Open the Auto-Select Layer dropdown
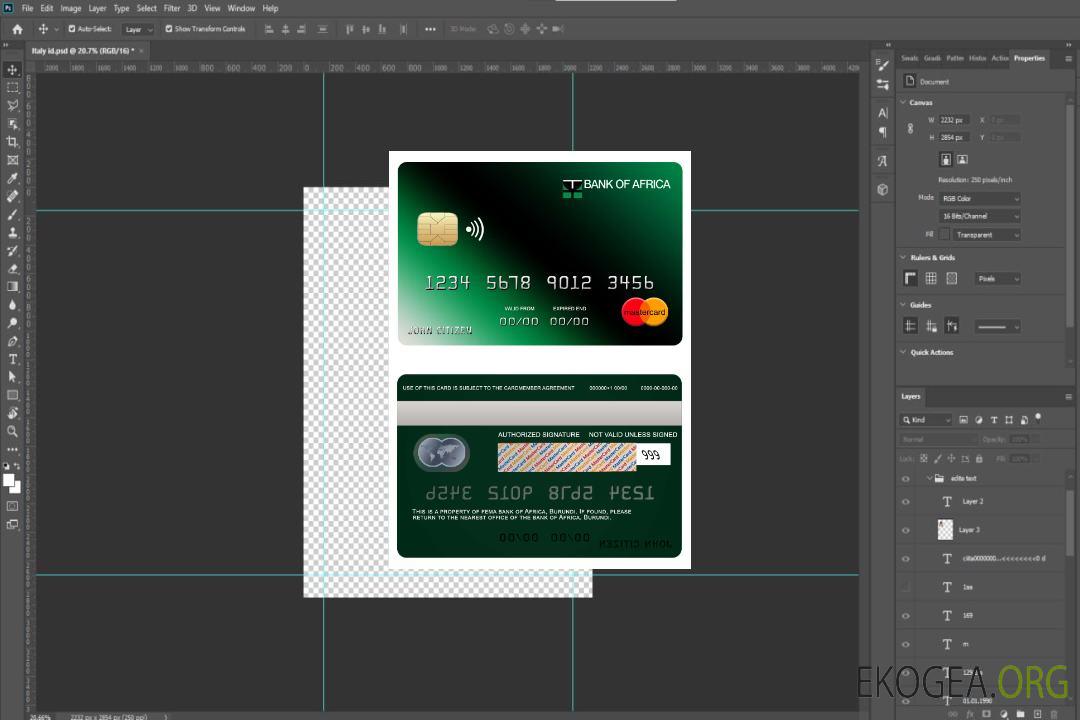This screenshot has width=1080, height=720. [138, 29]
